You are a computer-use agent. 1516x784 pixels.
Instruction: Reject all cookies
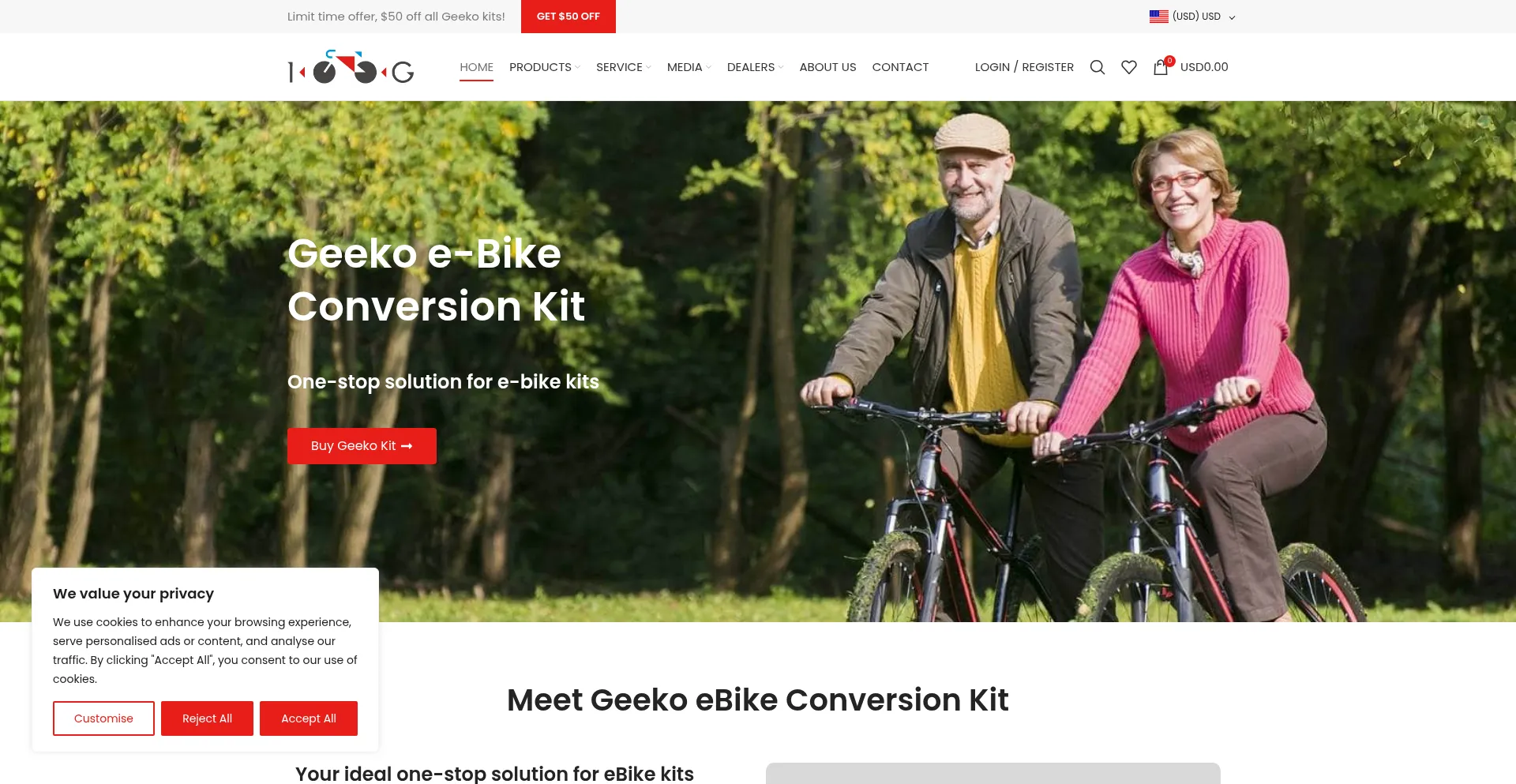(x=207, y=718)
